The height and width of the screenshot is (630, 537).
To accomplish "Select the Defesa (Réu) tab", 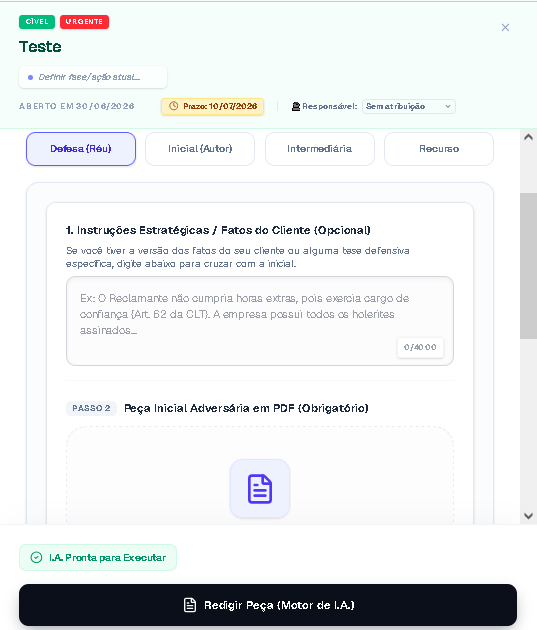I will coord(81,149).
